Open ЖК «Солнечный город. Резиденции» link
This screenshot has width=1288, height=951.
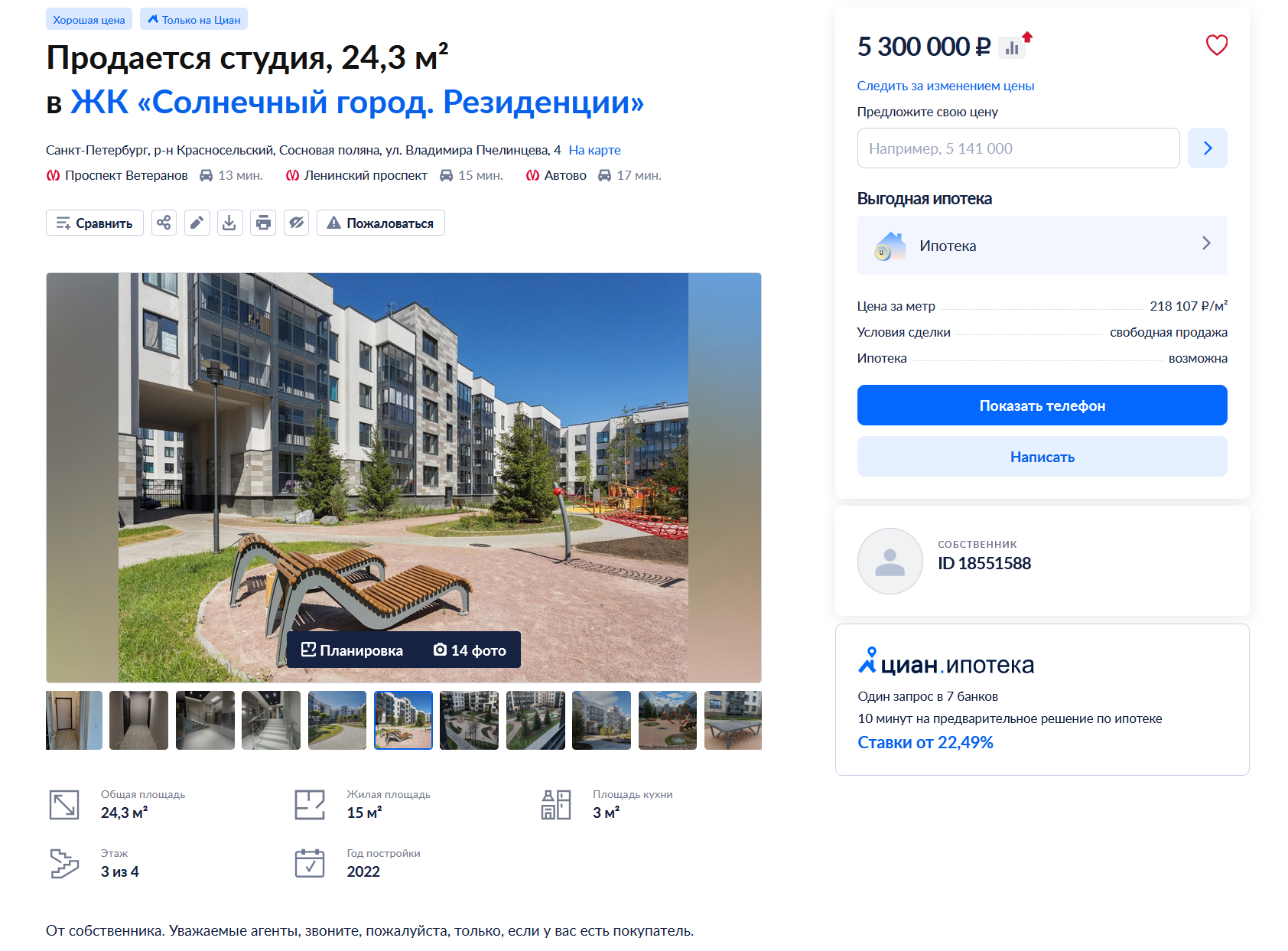pos(357,102)
